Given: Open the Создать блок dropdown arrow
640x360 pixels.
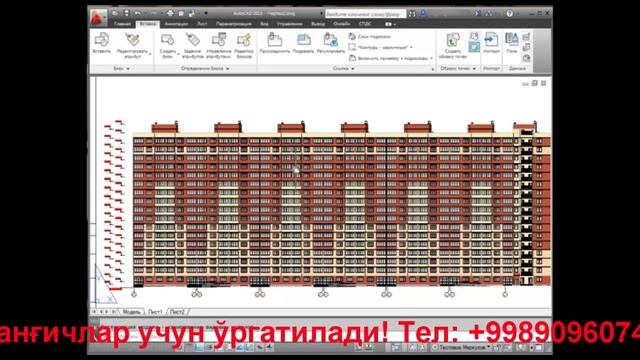Looking at the screenshot, I should tap(178, 54).
